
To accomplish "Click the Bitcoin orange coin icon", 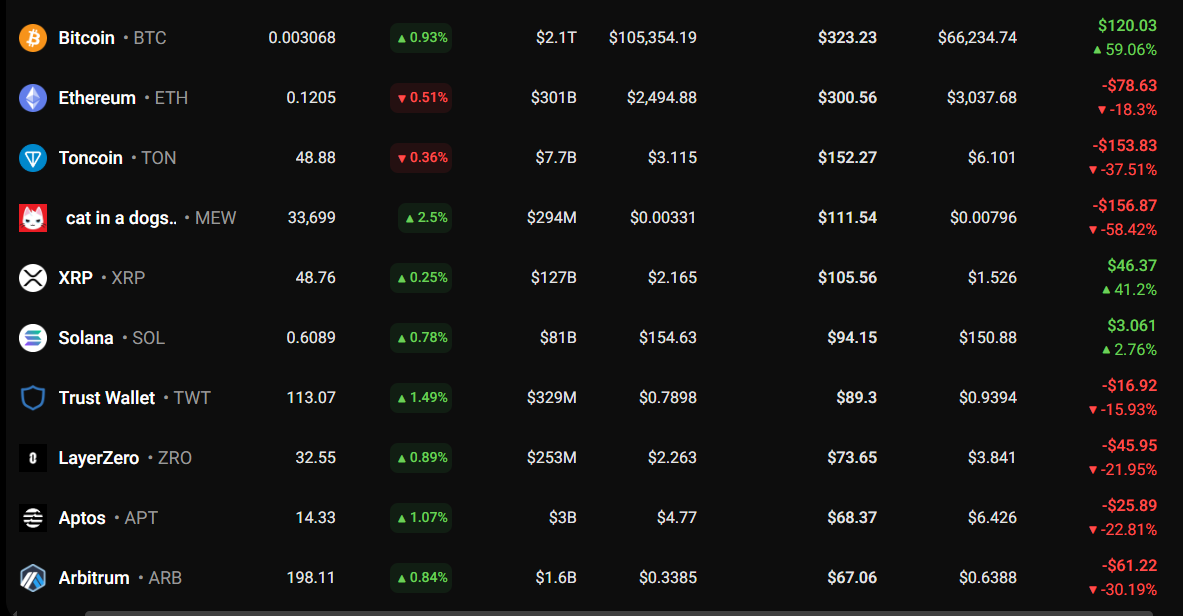I will 33,38.
